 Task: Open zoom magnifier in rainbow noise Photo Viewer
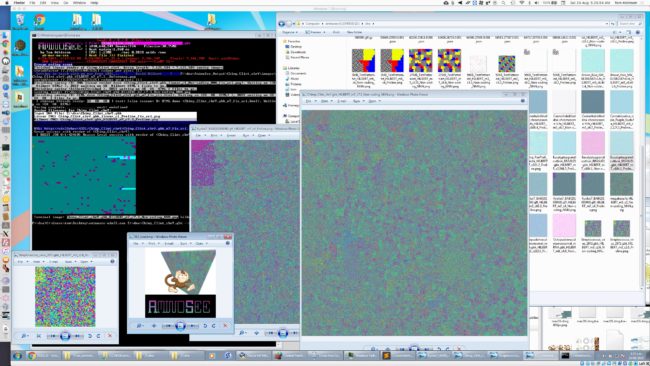pyautogui.click(x=24, y=336)
